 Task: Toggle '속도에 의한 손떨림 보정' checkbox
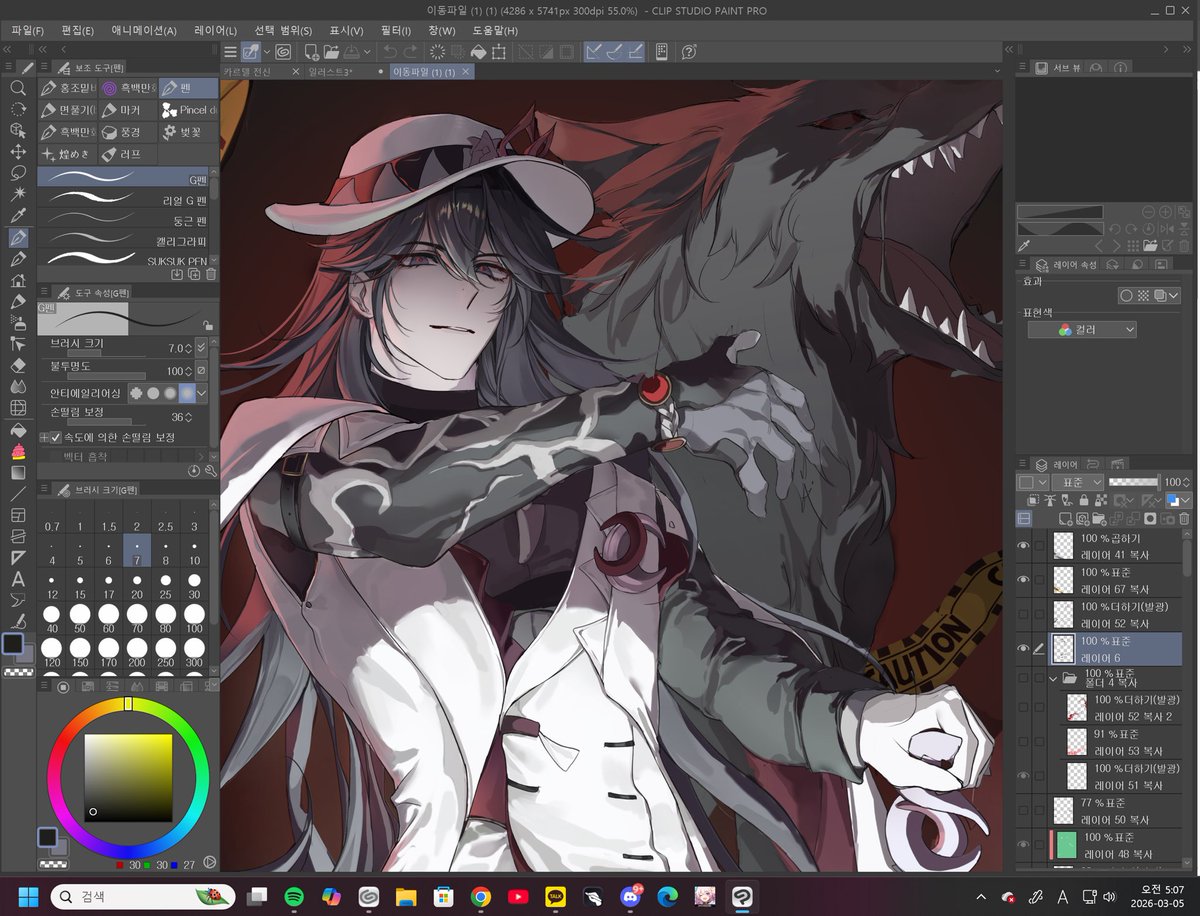(56, 437)
